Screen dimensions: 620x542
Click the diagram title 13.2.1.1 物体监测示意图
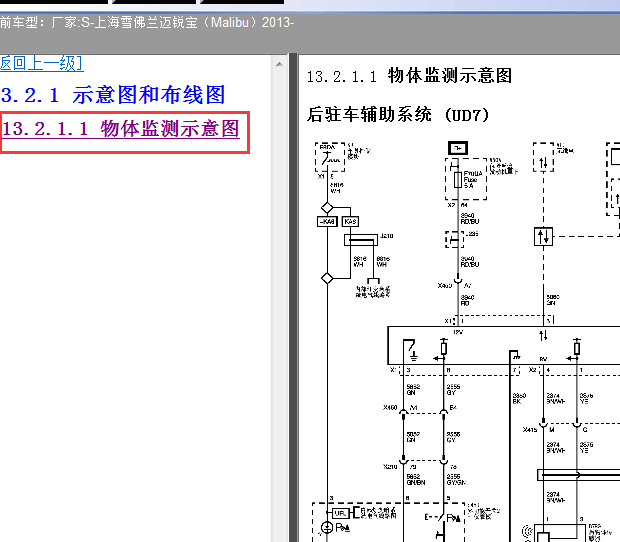[409, 76]
